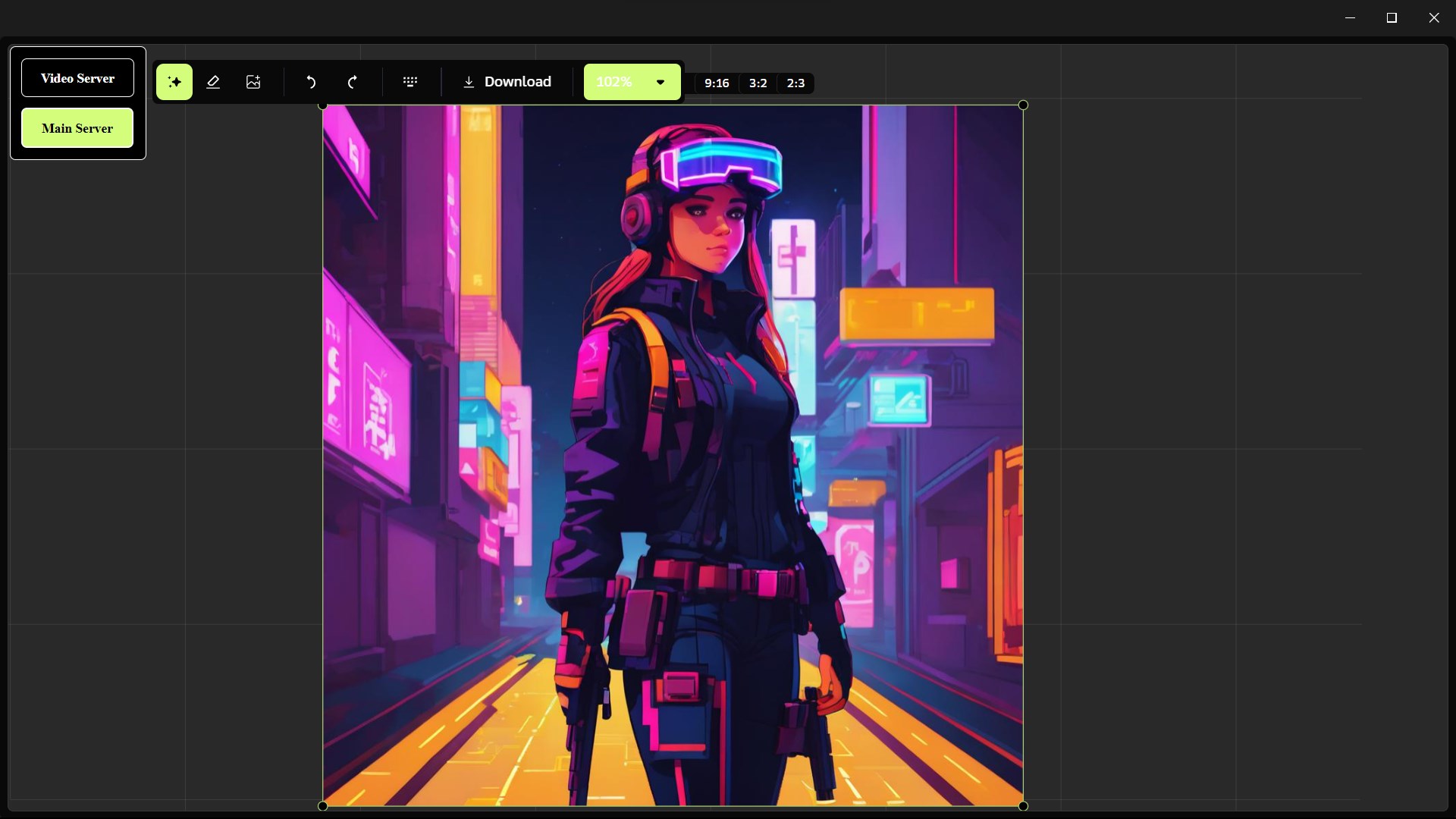The image size is (1456, 819).
Task: Undo the last action
Action: point(311,82)
